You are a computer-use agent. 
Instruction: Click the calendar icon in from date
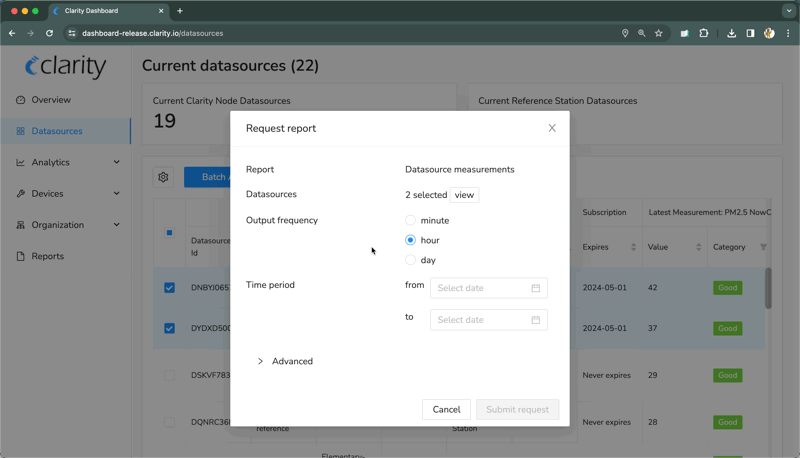coord(535,288)
